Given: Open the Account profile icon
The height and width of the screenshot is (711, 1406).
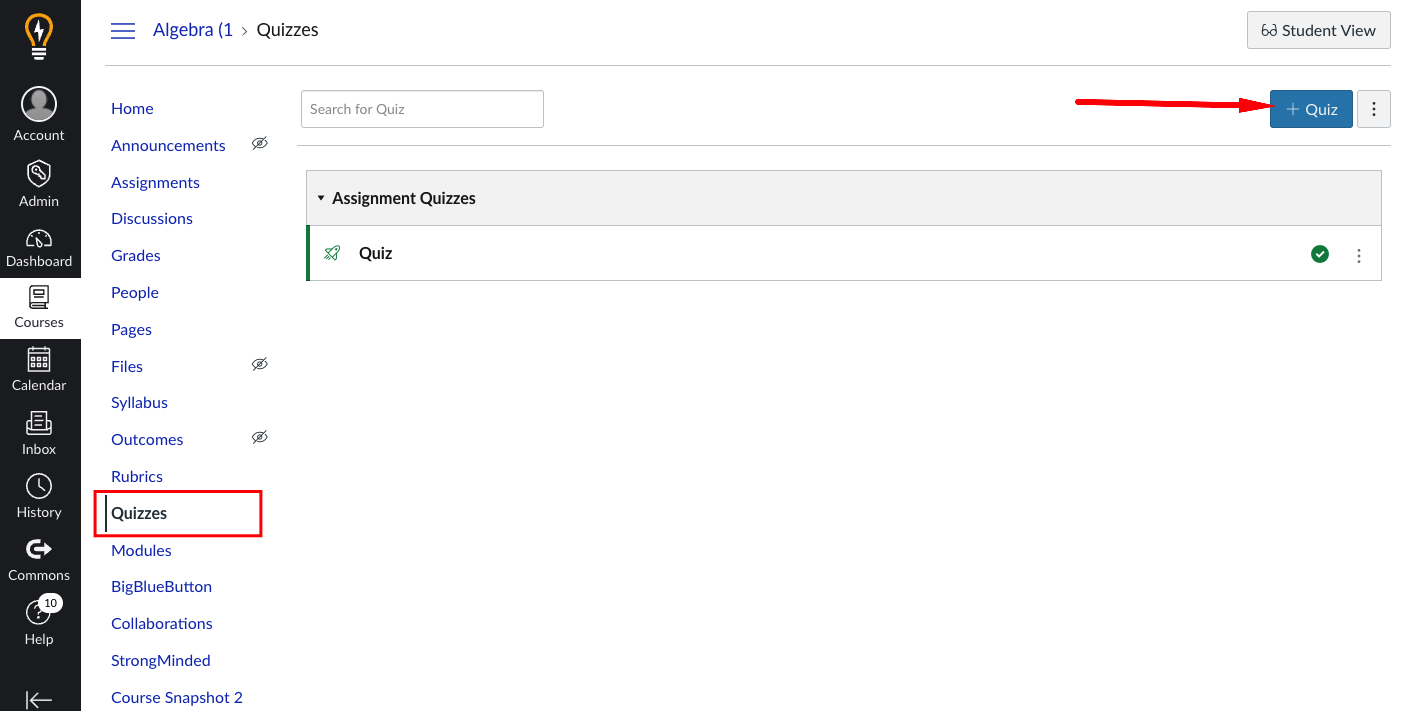Looking at the screenshot, I should (x=39, y=104).
